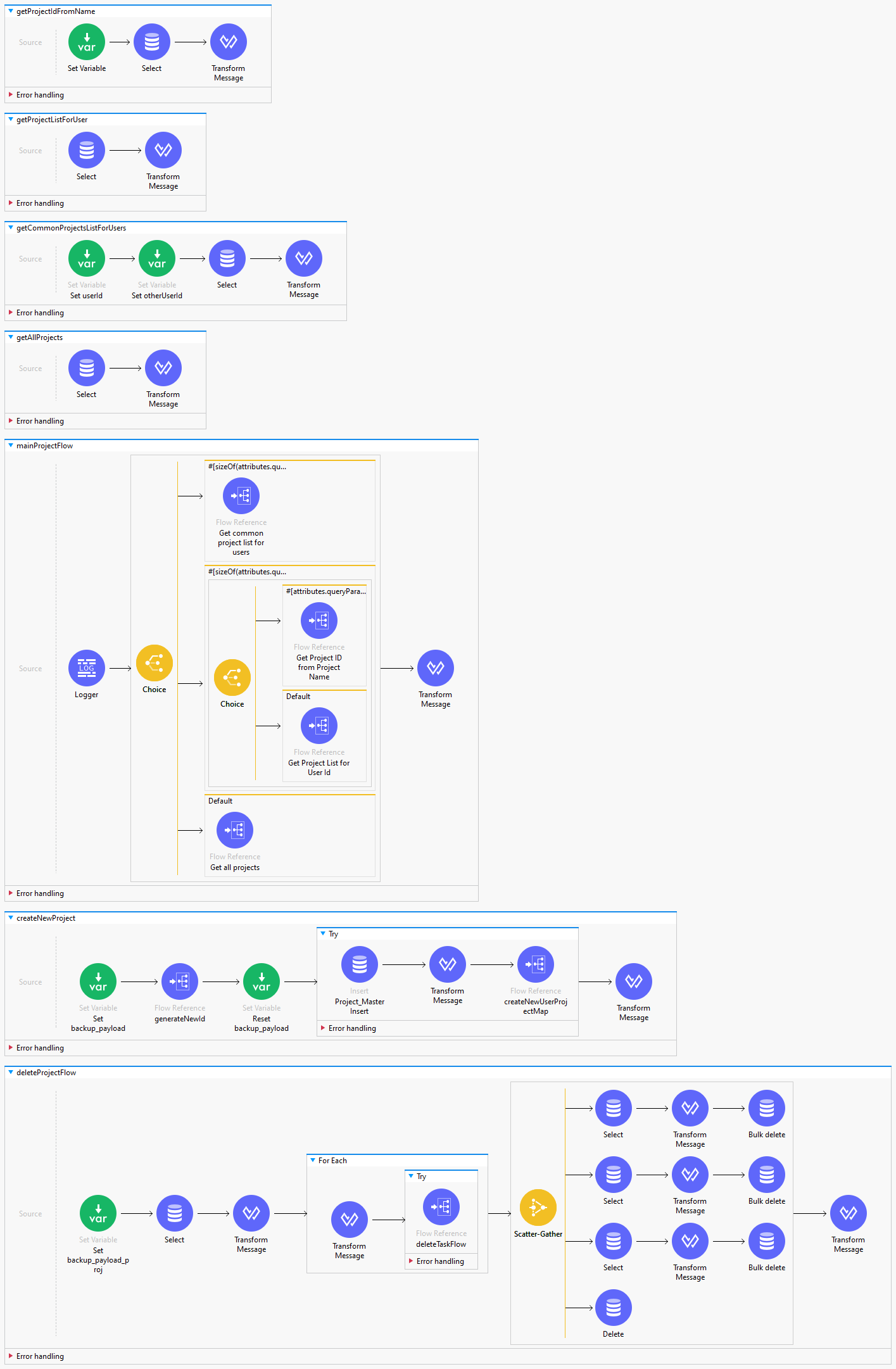This screenshot has height=1369, width=896.
Task: Select the Logger node in mainProjectFlow
Action: click(87, 668)
